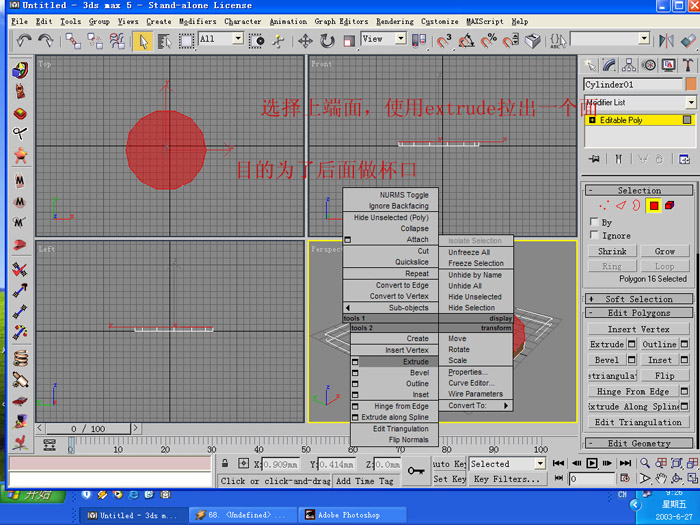Choose the Select and Scale tool
Screen dimensions: 700x525
(349, 41)
